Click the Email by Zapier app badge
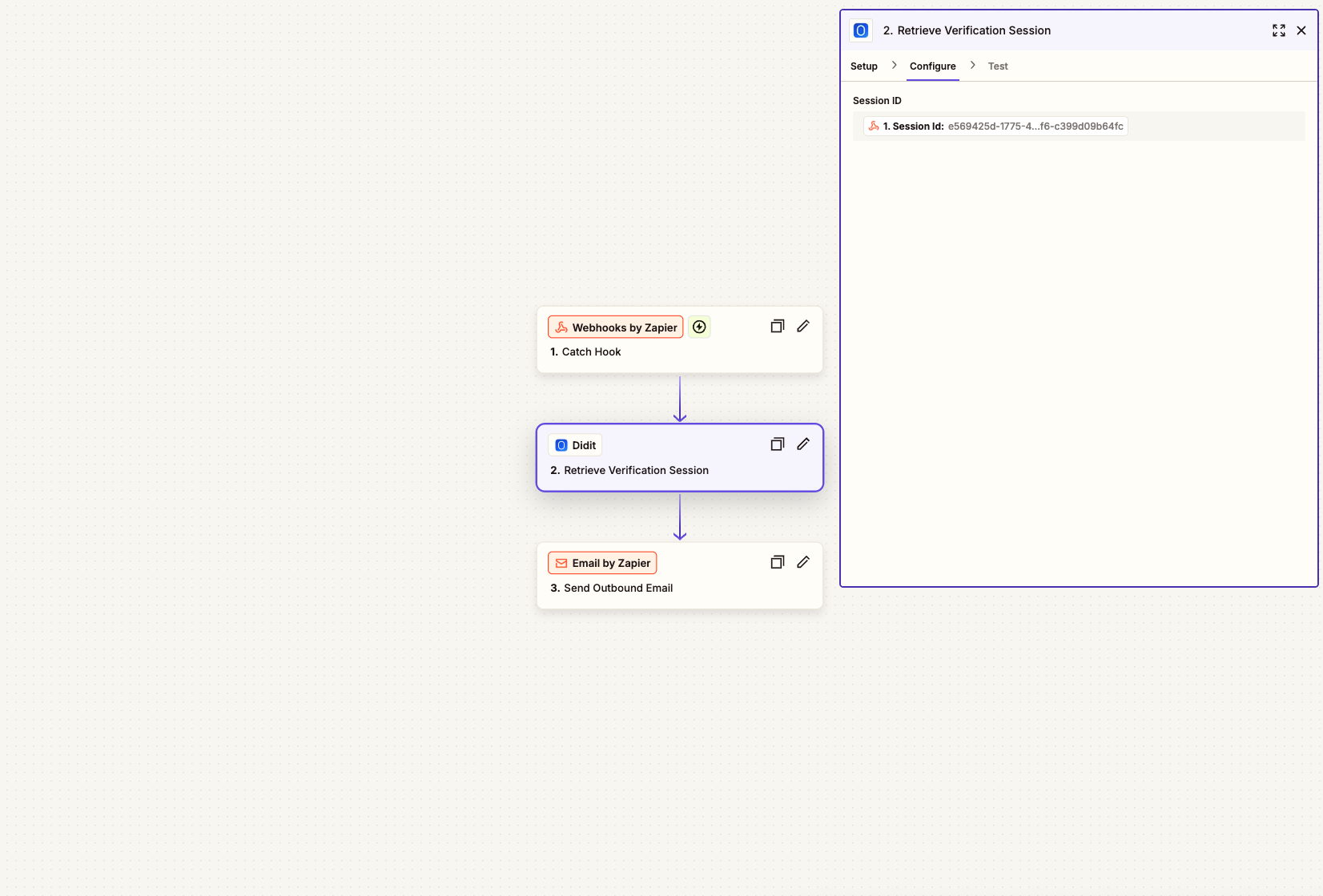Viewport: 1323px width, 896px height. [602, 563]
